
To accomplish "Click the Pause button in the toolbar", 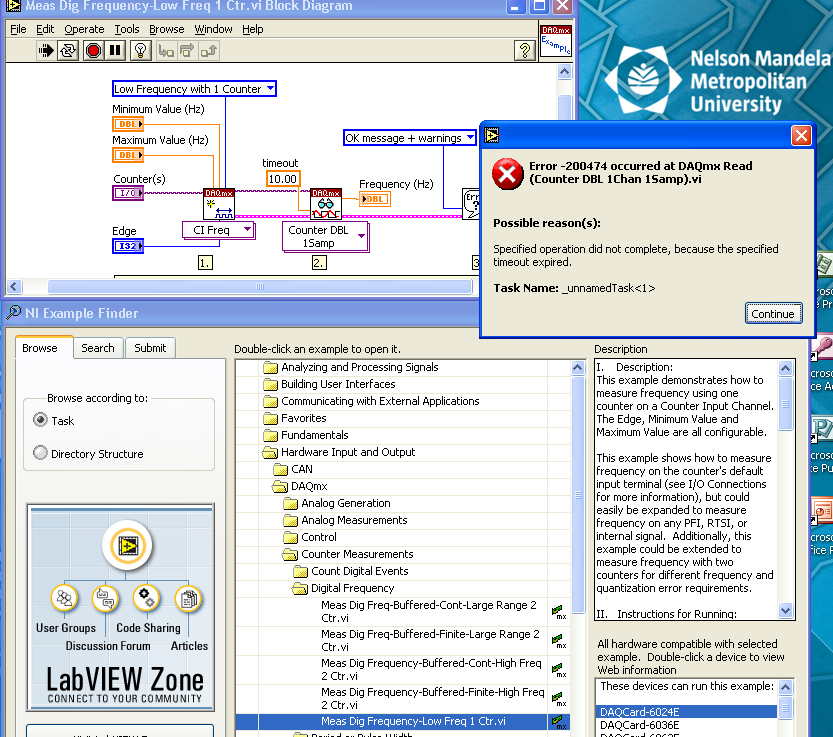I will pyautogui.click(x=115, y=51).
